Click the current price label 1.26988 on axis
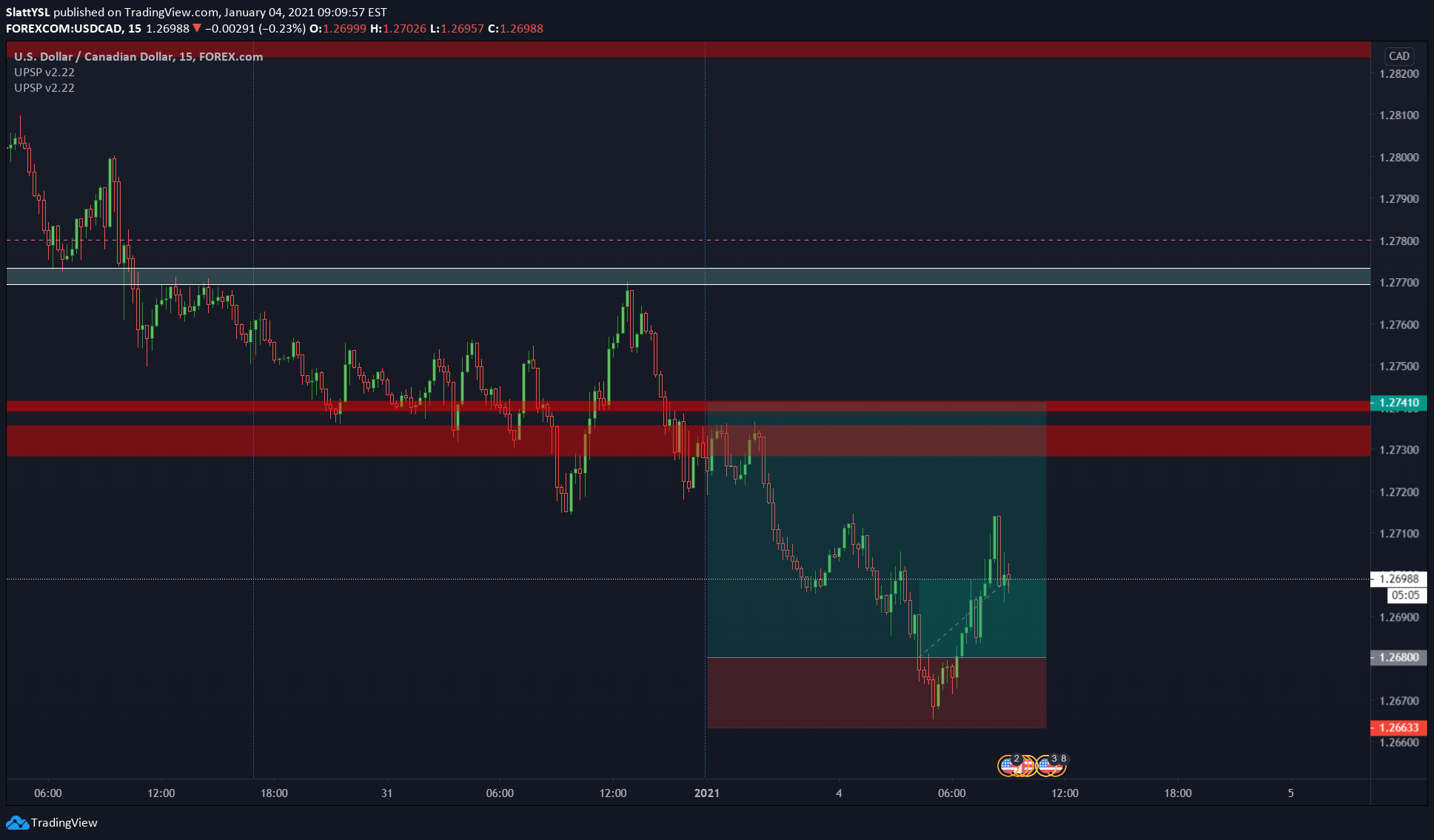1434x840 pixels. pyautogui.click(x=1398, y=579)
